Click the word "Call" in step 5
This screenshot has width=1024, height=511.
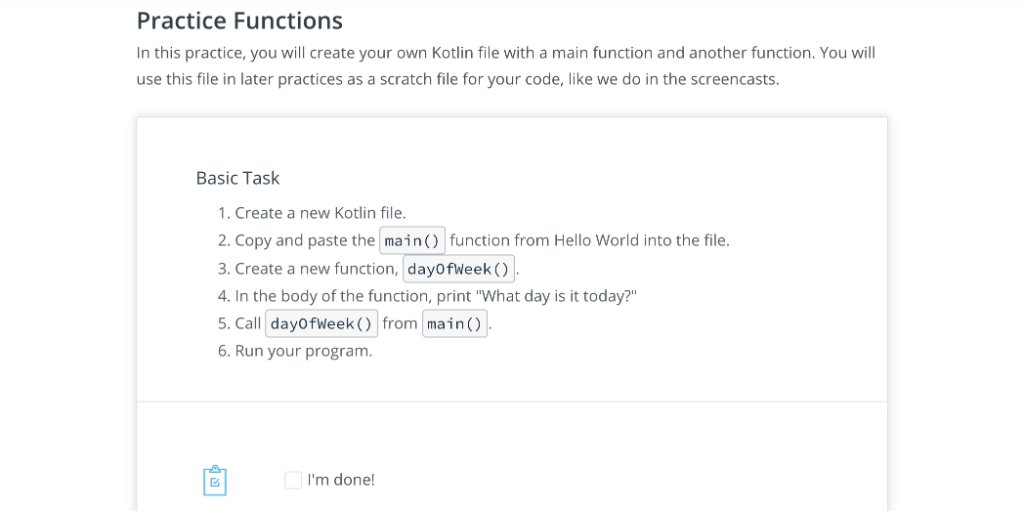pyautogui.click(x=248, y=324)
